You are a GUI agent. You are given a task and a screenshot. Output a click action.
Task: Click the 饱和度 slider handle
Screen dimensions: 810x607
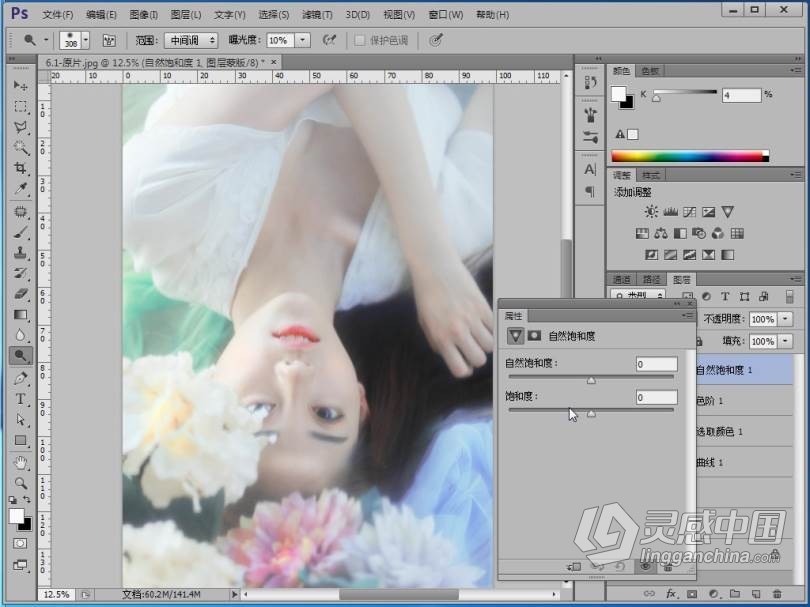(591, 414)
